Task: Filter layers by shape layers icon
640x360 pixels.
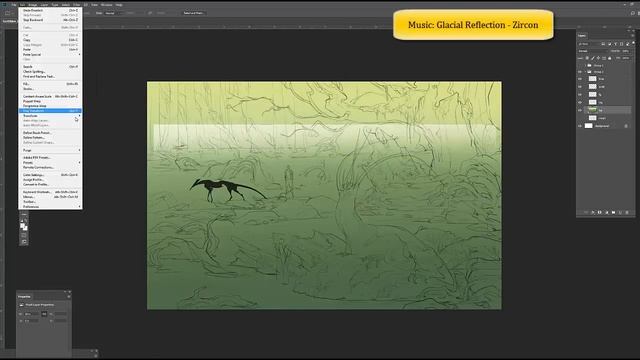Action: pos(622,44)
